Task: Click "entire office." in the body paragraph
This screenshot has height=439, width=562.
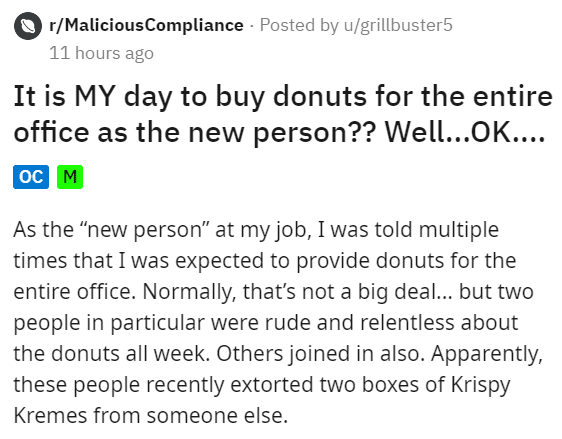Action: 75,292
